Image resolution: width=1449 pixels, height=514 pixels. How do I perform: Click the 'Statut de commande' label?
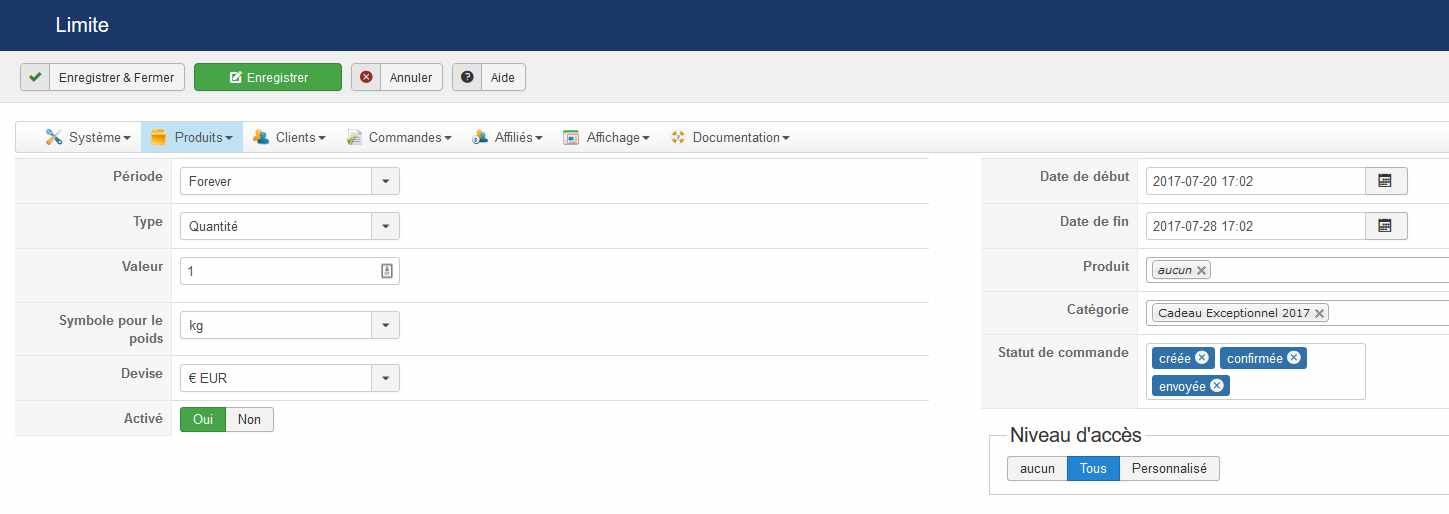(1063, 353)
